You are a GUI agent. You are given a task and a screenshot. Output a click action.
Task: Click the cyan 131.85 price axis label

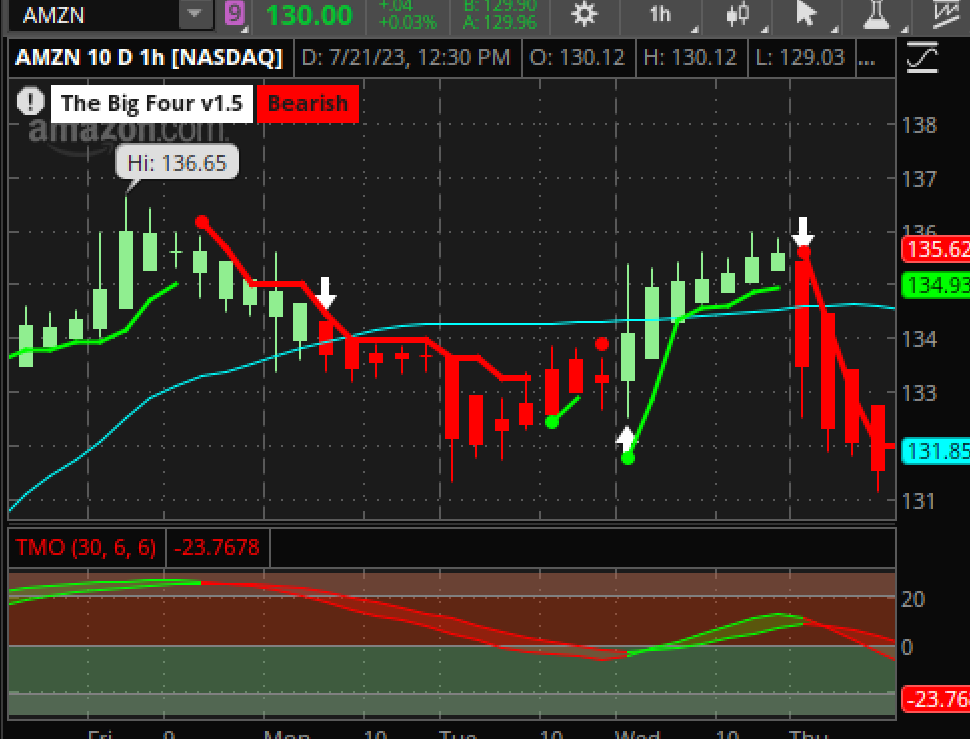pyautogui.click(x=936, y=451)
